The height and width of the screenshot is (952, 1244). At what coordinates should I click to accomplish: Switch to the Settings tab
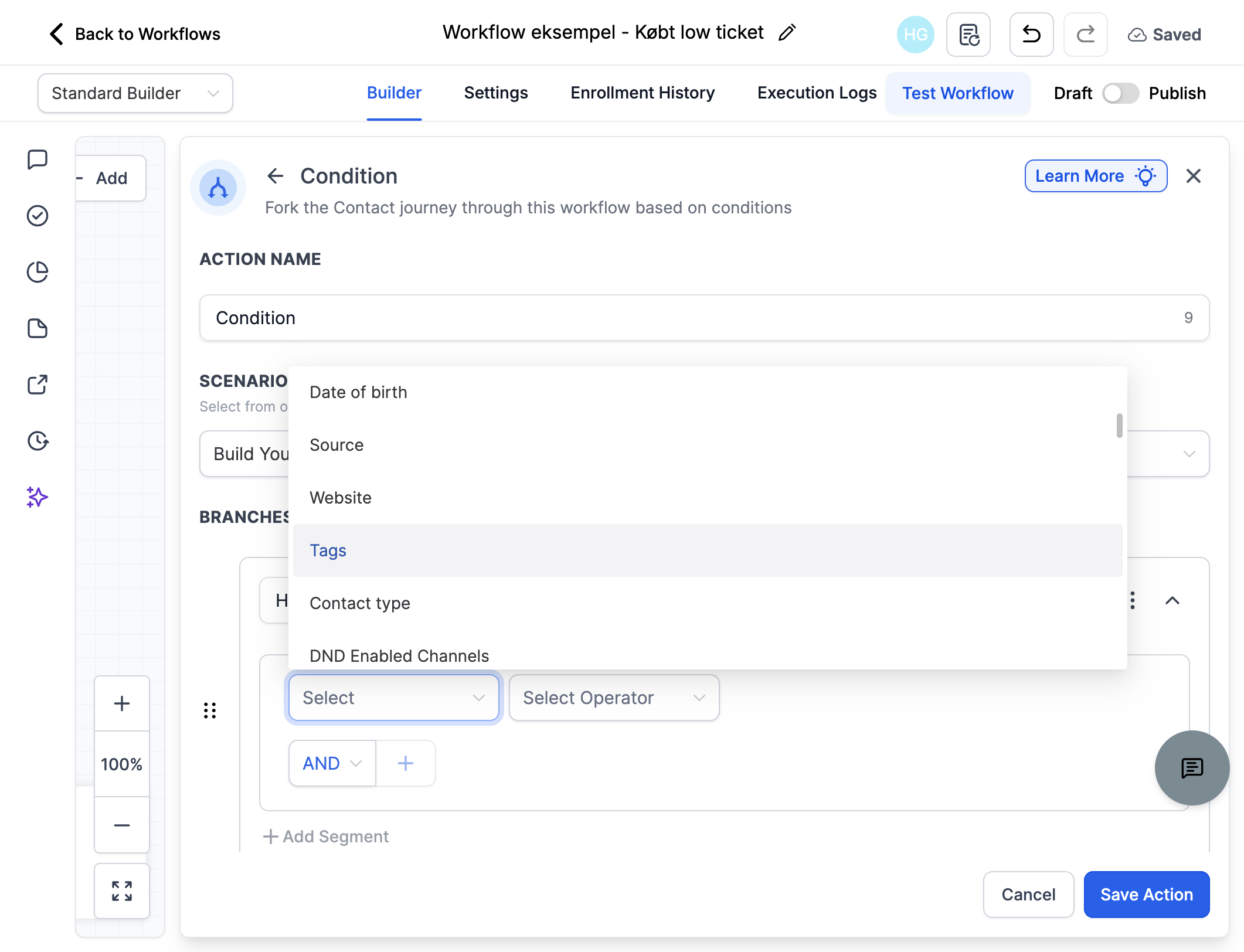point(496,93)
